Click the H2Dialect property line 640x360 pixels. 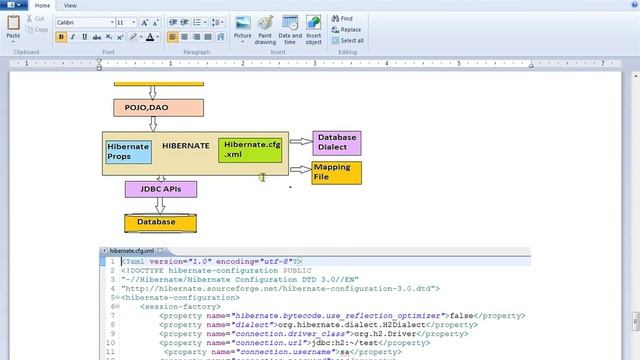318,325
